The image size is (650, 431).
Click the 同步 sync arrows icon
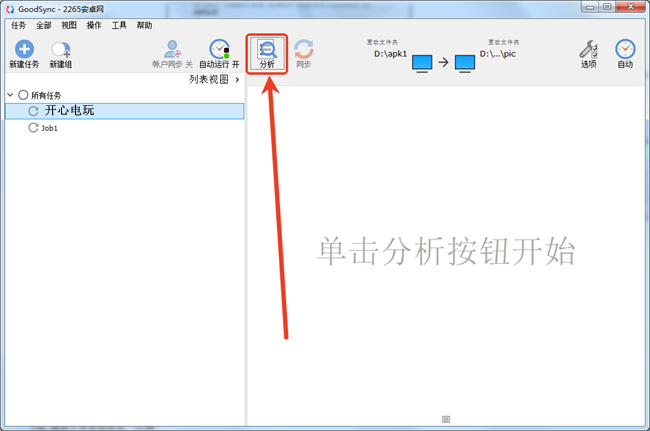[304, 49]
